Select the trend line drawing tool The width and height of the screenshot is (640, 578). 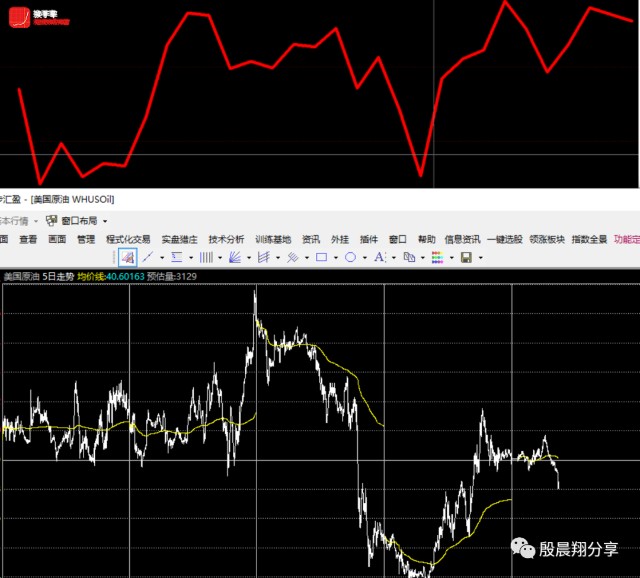coord(148,258)
